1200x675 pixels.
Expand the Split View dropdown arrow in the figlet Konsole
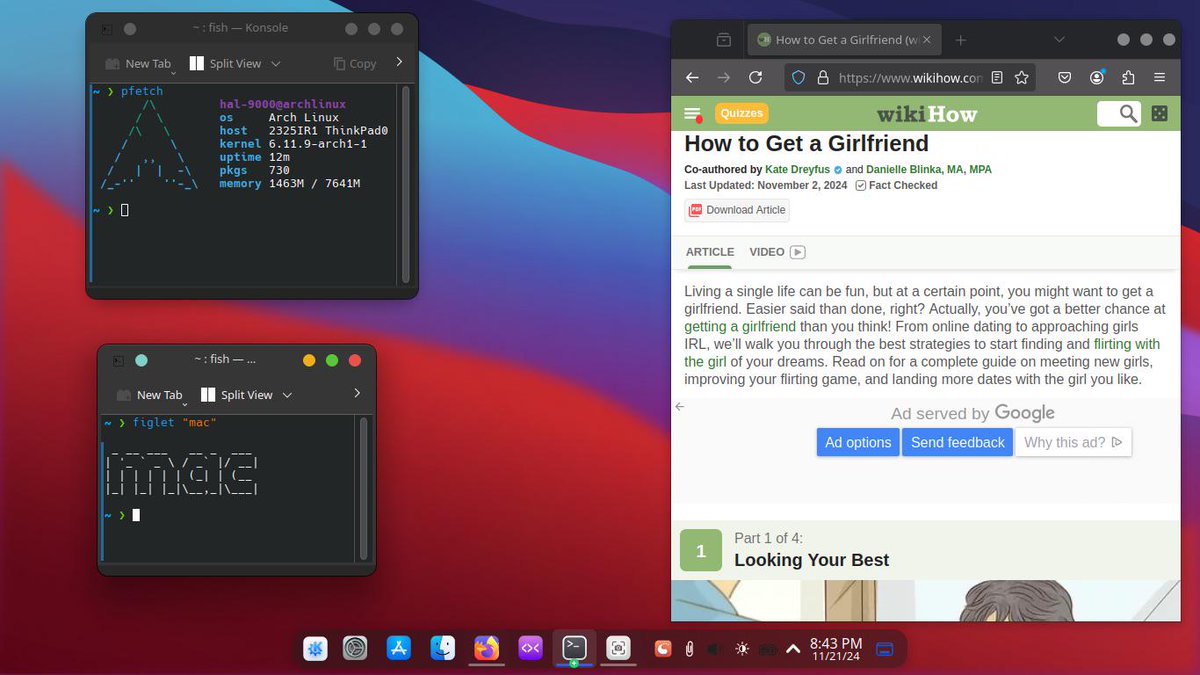pyautogui.click(x=287, y=395)
